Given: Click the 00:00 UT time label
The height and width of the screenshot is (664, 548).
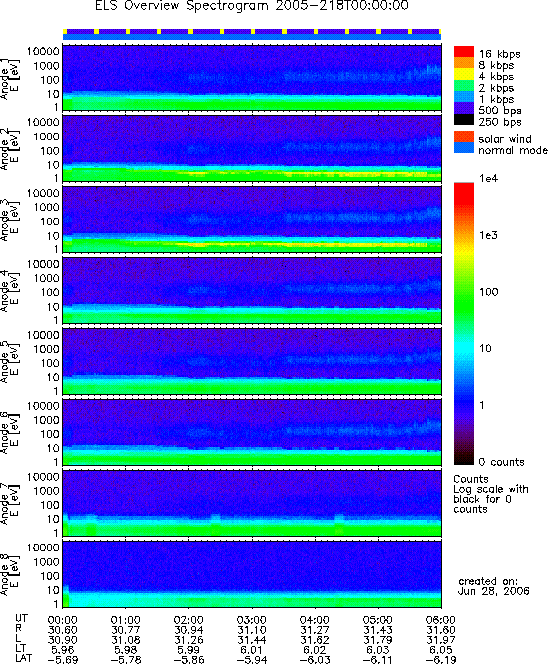Looking at the screenshot, I should click(x=63, y=620).
